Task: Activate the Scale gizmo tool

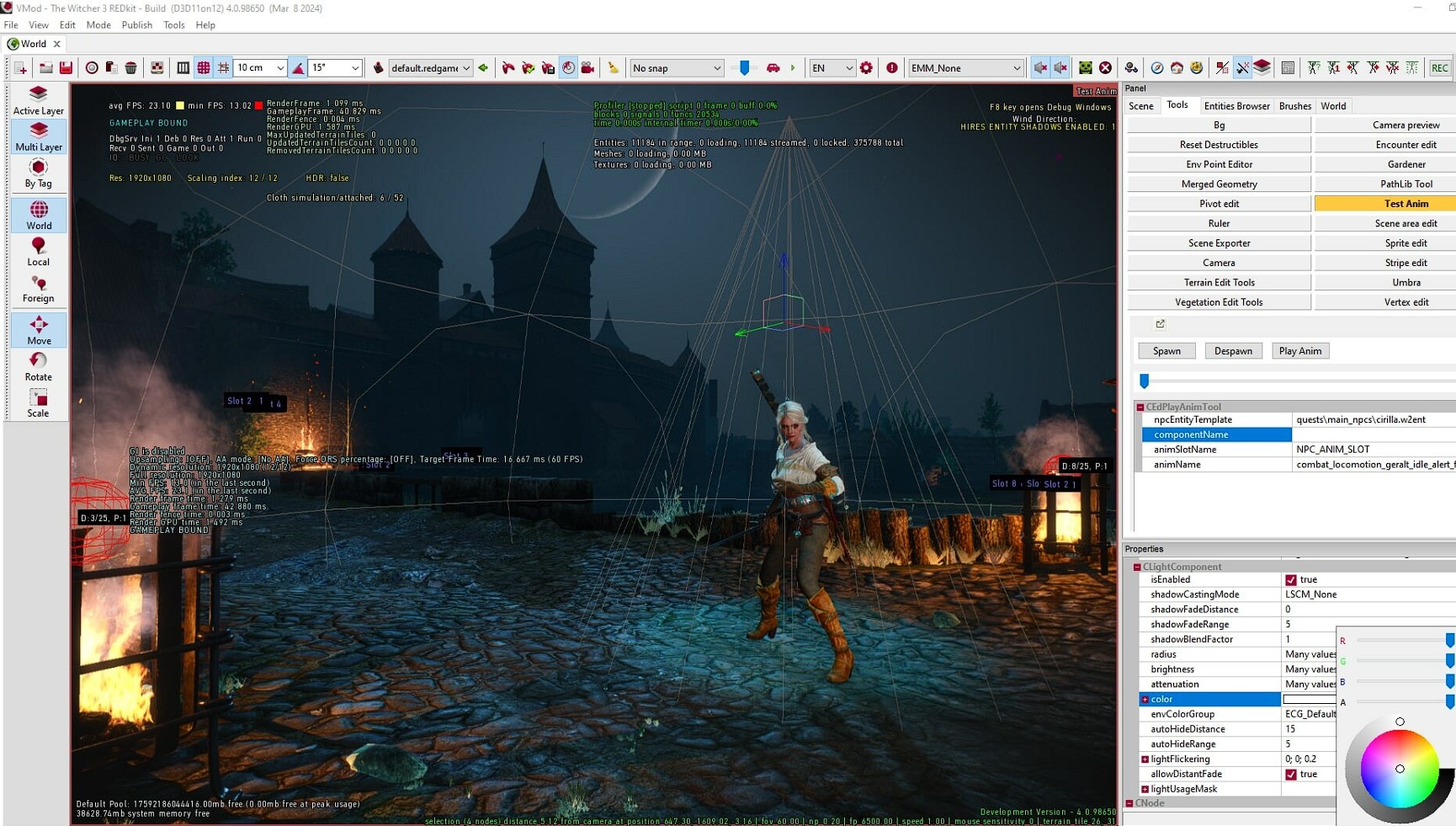Action: tap(39, 403)
